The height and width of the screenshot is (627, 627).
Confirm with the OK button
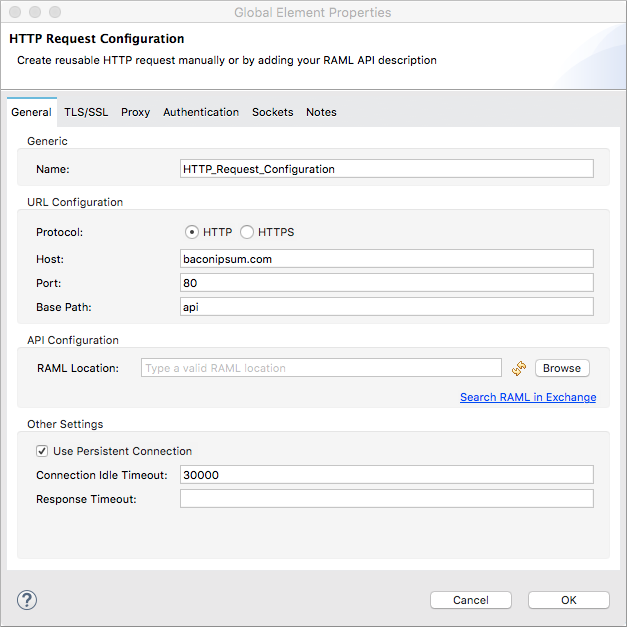569,600
